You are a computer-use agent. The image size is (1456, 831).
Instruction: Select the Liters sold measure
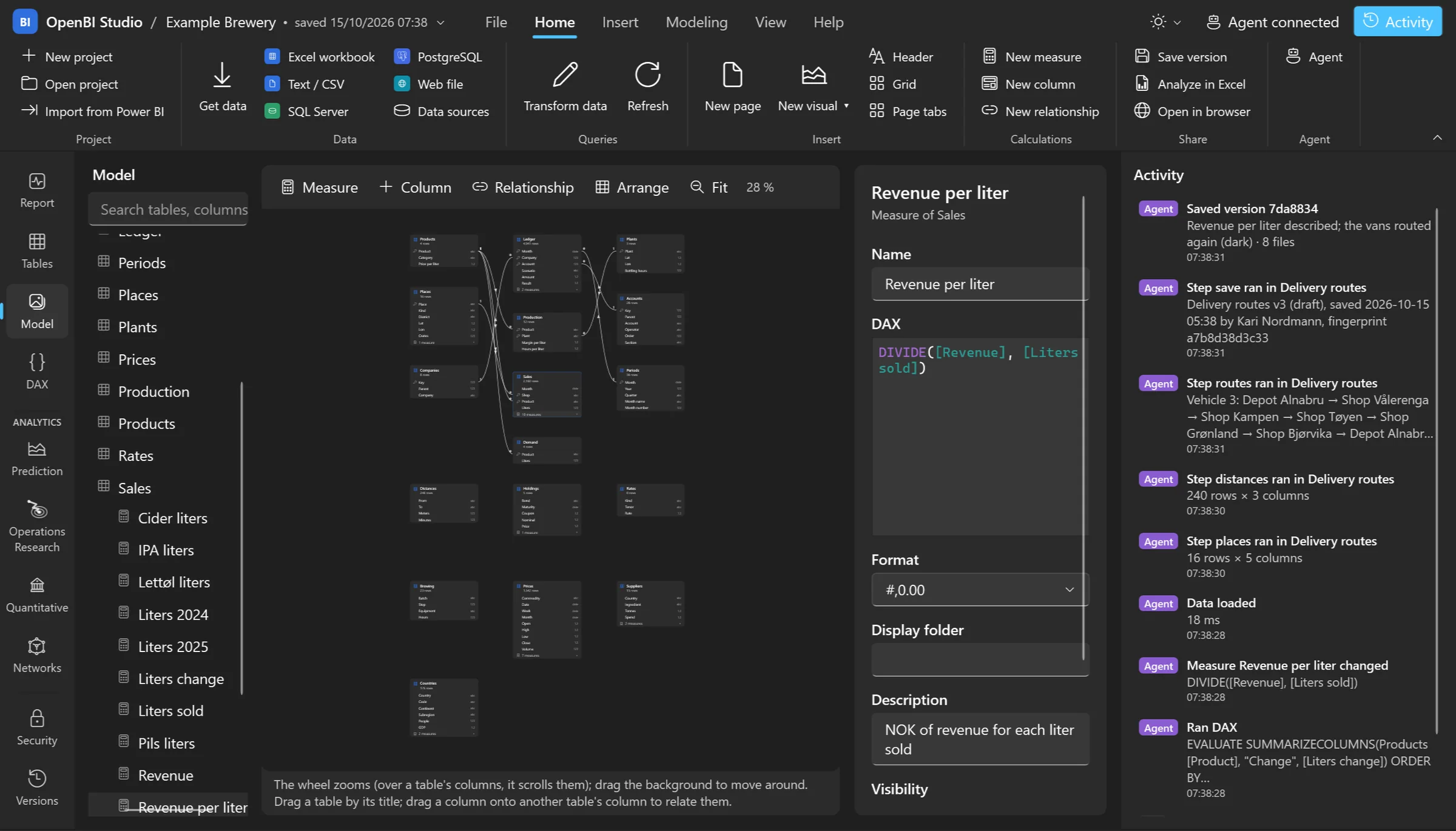pyautogui.click(x=170, y=710)
